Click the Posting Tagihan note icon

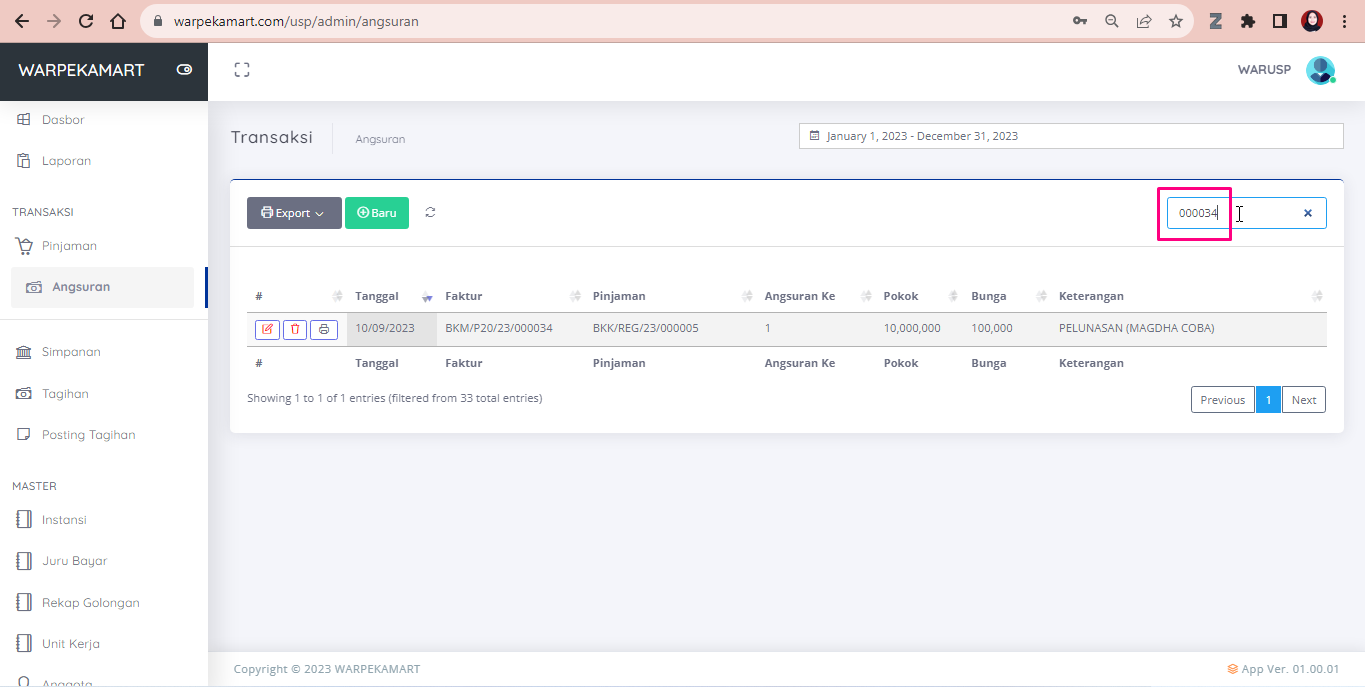pos(24,435)
